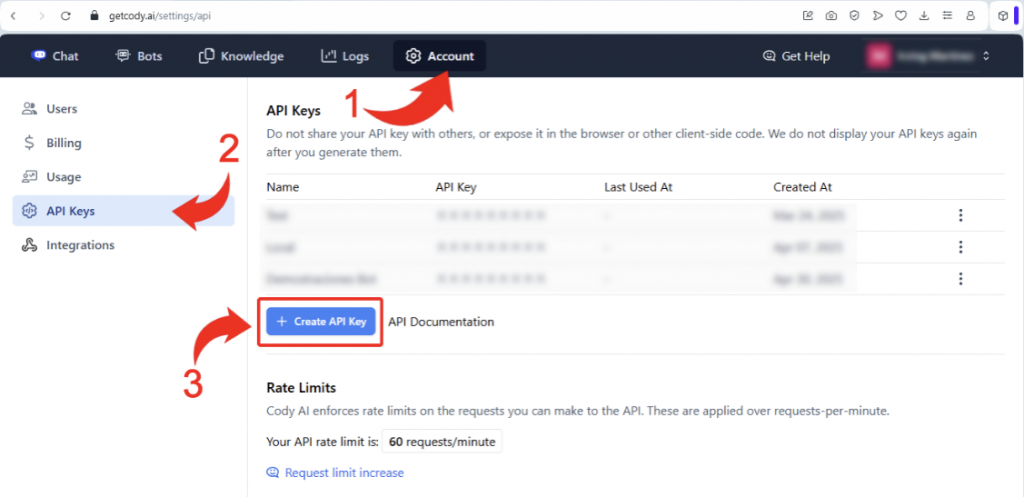Click the Integrations webhook icon
Viewport: 1024px width, 497px height.
tap(30, 245)
